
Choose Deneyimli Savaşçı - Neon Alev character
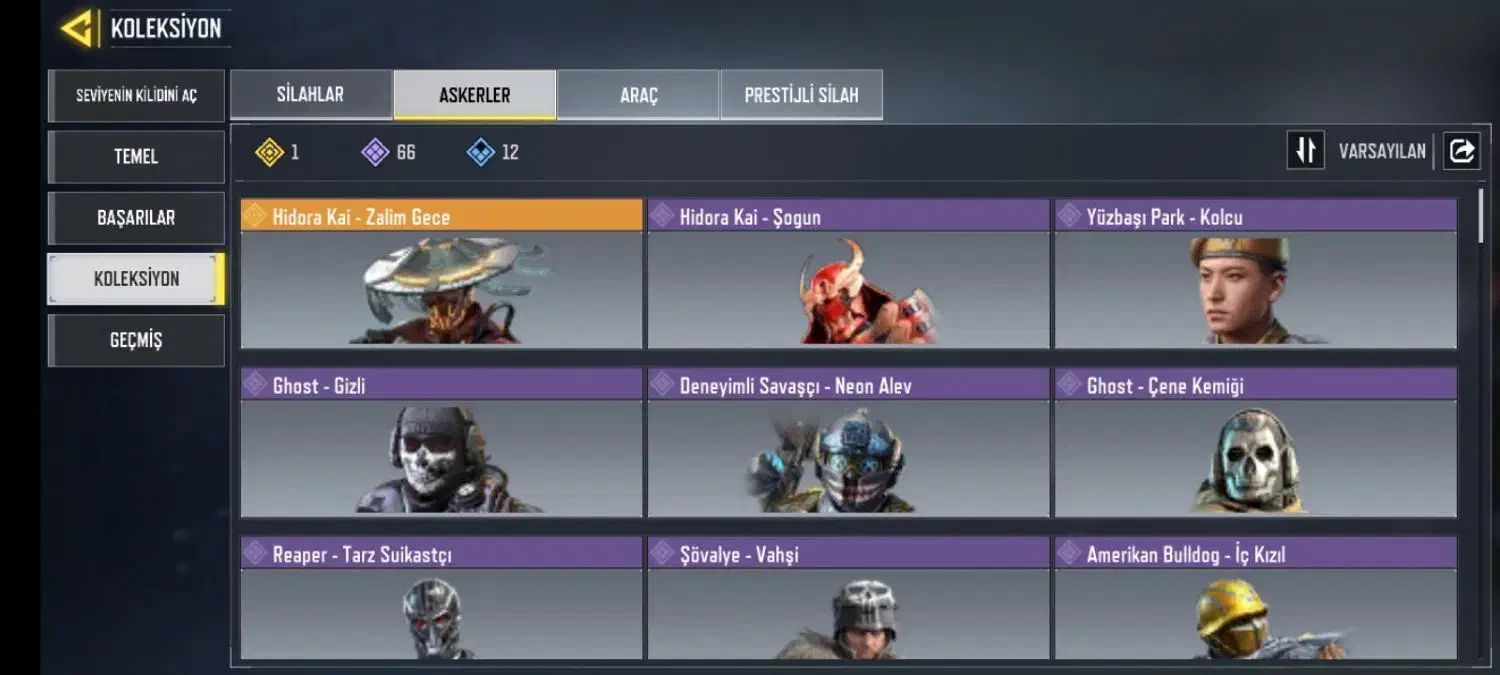[x=848, y=442]
